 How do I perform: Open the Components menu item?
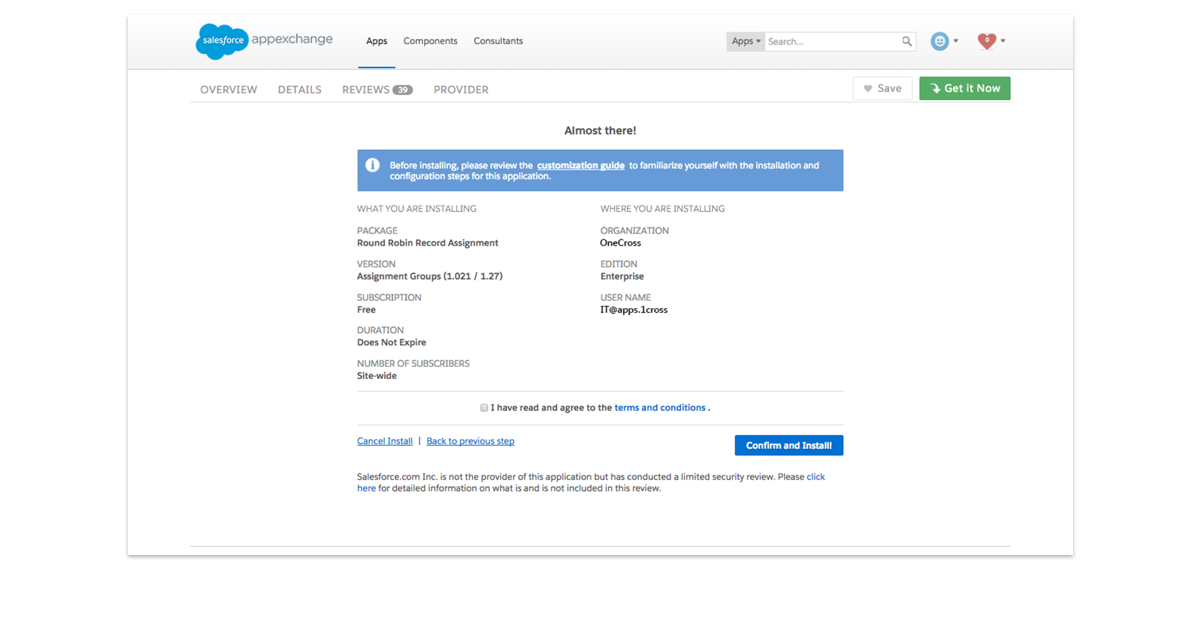[x=430, y=41]
